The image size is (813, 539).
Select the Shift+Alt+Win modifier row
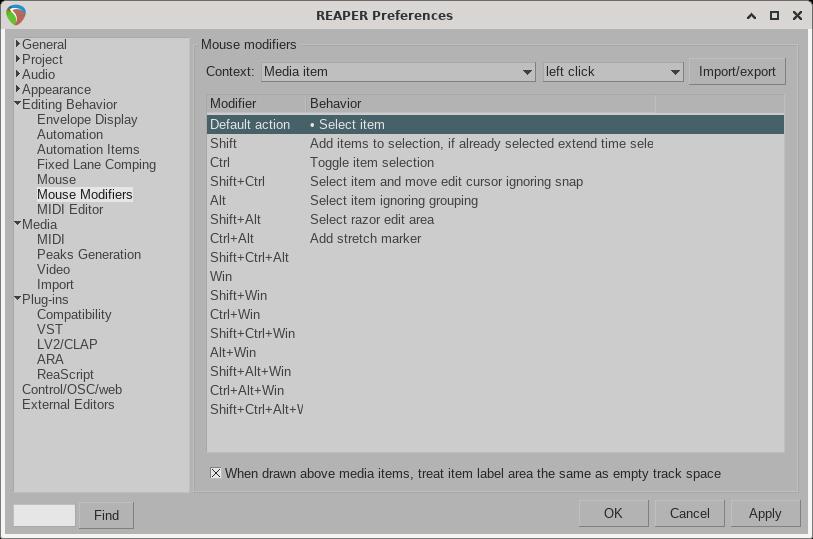[495, 371]
